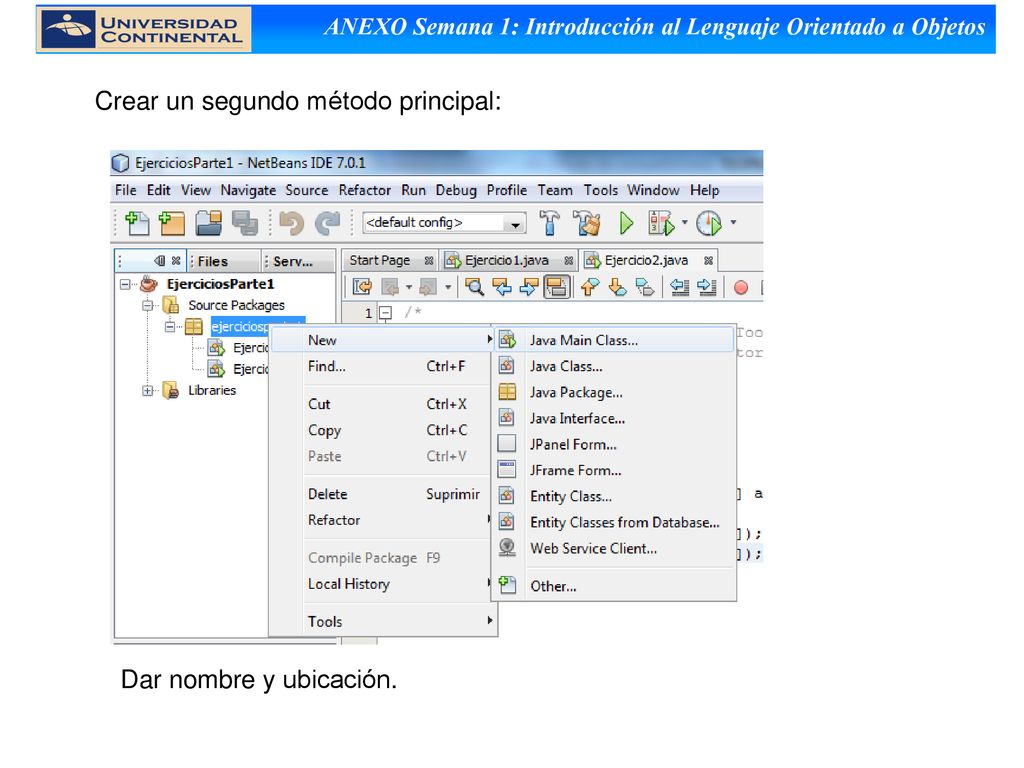Select Web Service Client option
1024x768 pixels.
[x=614, y=549]
